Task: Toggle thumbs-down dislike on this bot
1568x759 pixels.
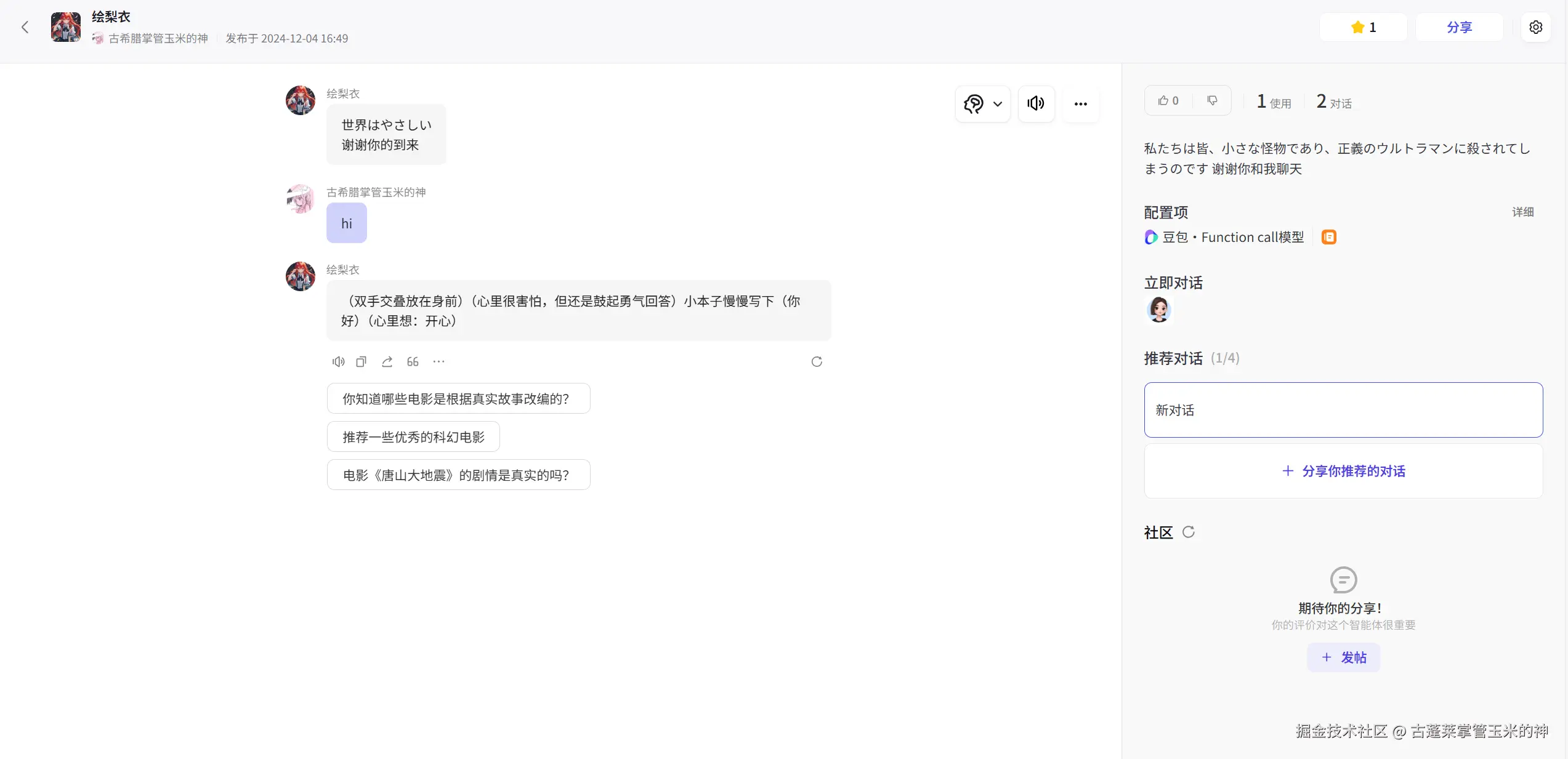Action: tap(1211, 100)
